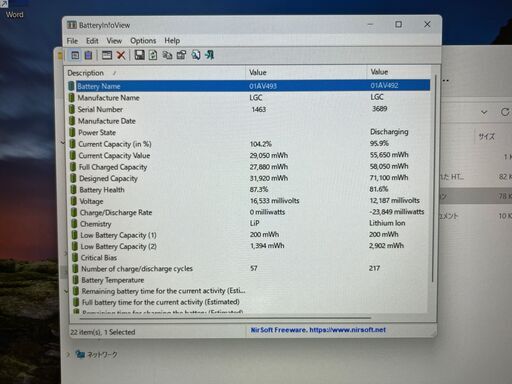Screen dimensions: 512x384
Task: Select the Charge/Discharge Rate row
Action: (250, 212)
